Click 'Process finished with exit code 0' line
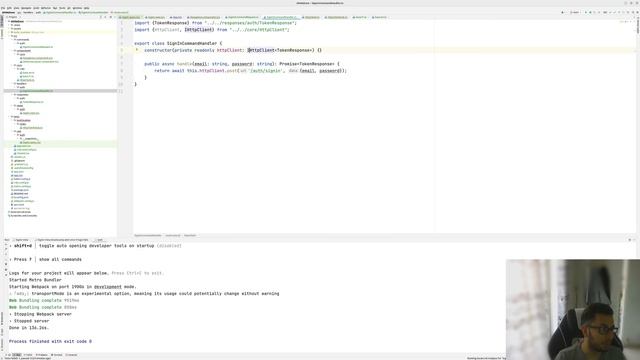 click(x=50, y=341)
